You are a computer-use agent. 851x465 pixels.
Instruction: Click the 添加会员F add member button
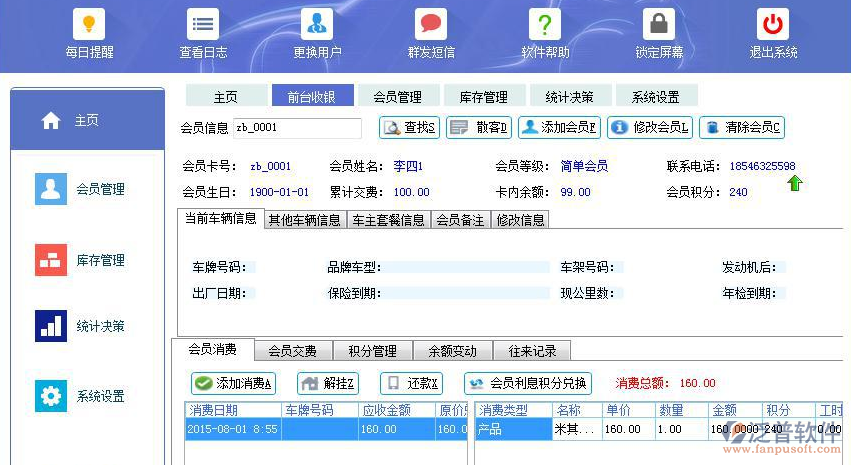pyautogui.click(x=559, y=128)
